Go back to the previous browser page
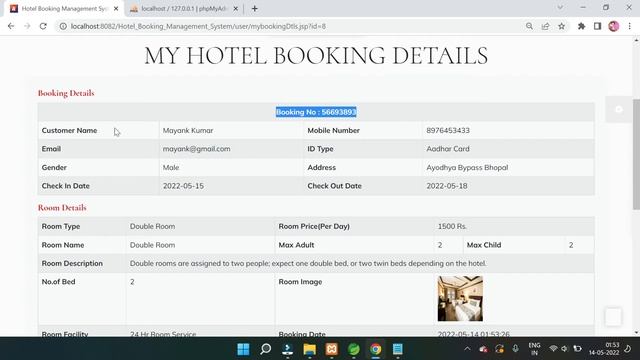This screenshot has width=640, height=360. [11, 26]
